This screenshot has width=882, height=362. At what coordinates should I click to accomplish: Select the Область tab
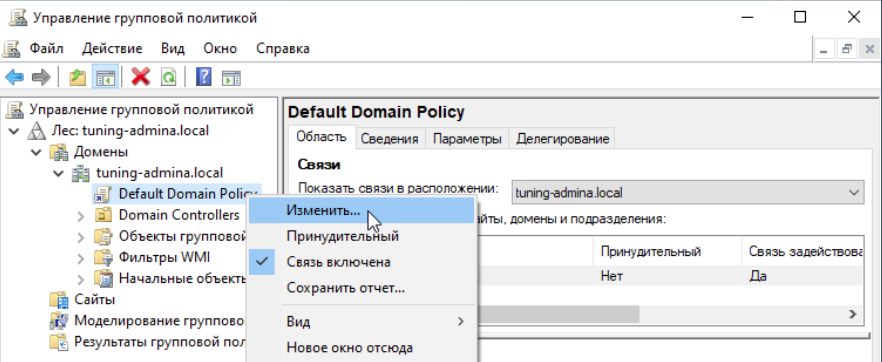[x=321, y=137]
